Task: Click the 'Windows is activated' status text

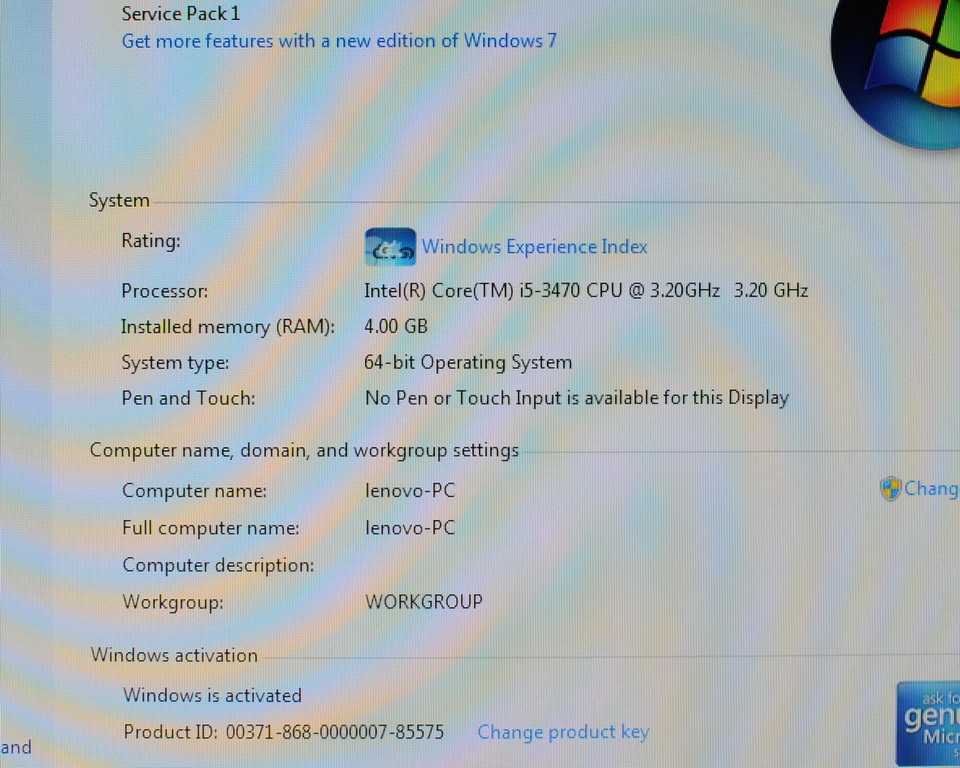Action: tap(212, 695)
